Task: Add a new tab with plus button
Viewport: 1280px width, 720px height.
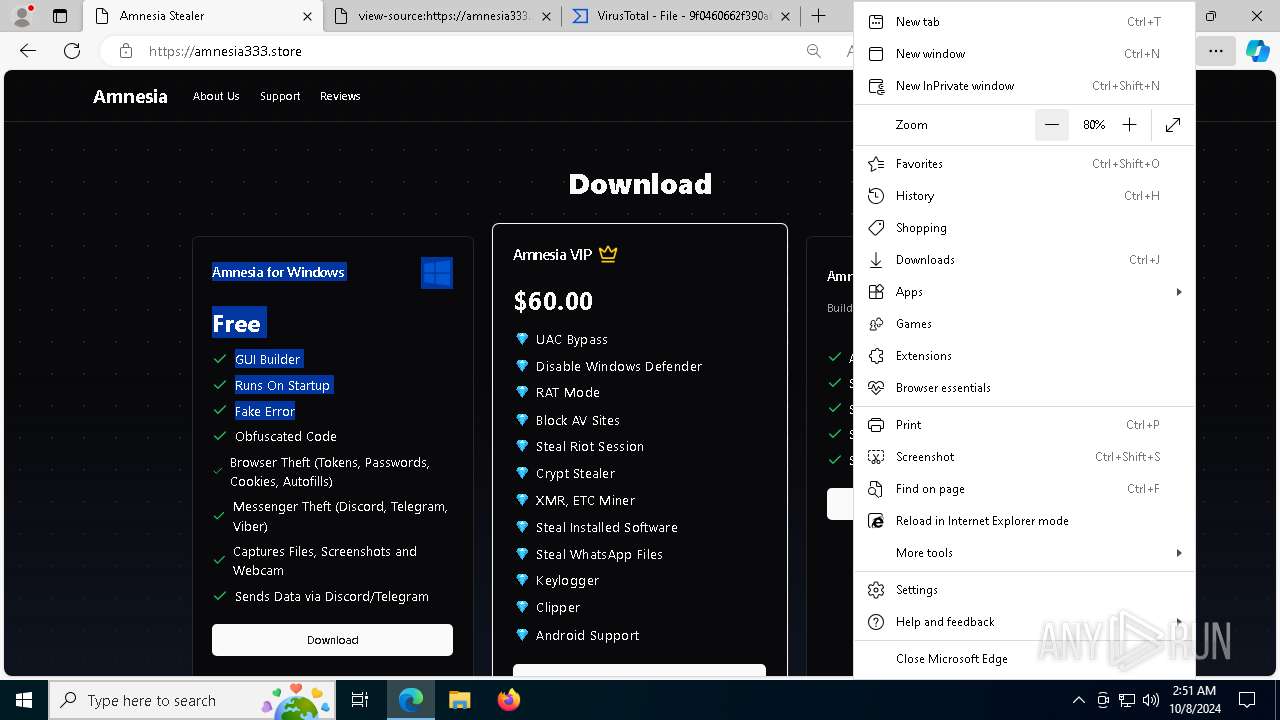Action: [x=818, y=16]
